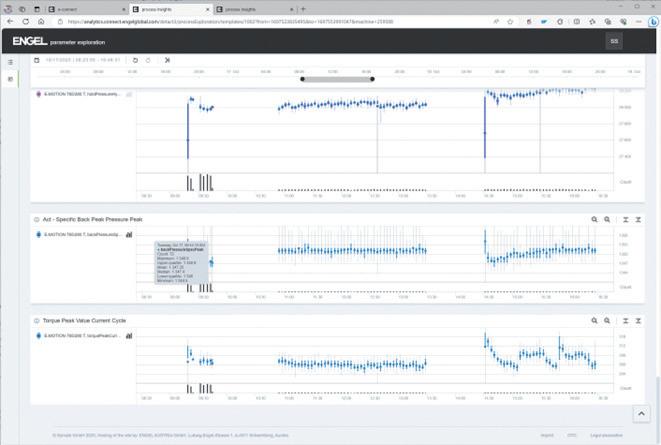Viewport: 661px width, 445px height.
Task: Click 'parameter exploration' header text
Action: tap(78, 43)
